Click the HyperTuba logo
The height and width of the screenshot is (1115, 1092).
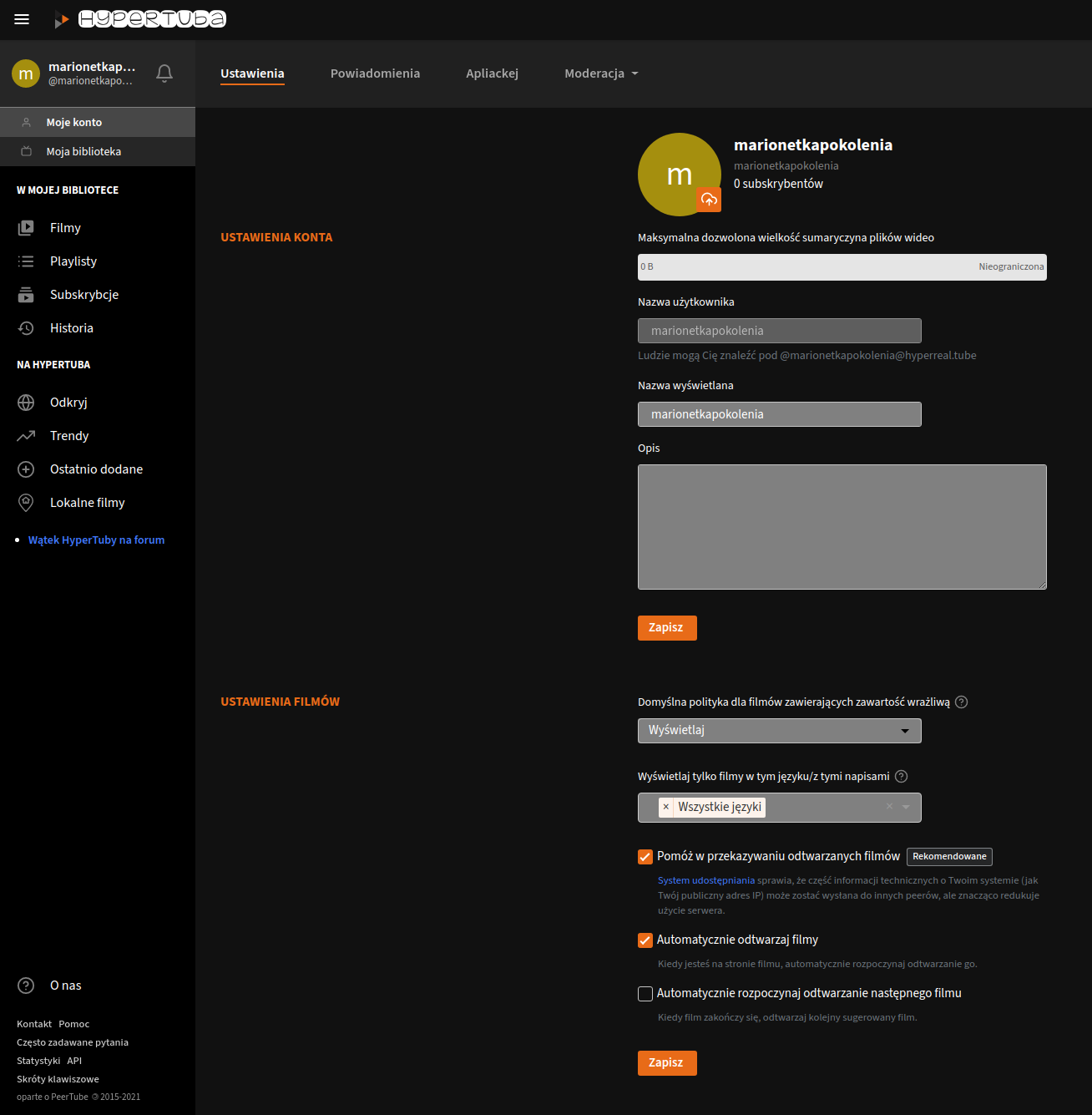click(x=140, y=19)
